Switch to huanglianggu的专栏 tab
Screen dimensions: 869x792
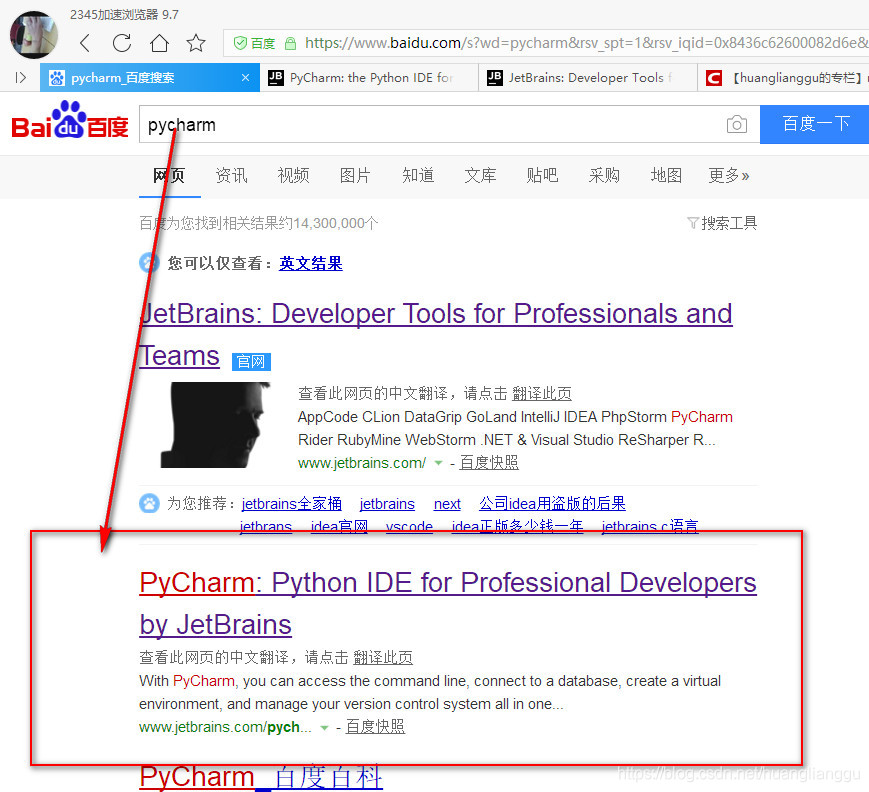(783, 78)
